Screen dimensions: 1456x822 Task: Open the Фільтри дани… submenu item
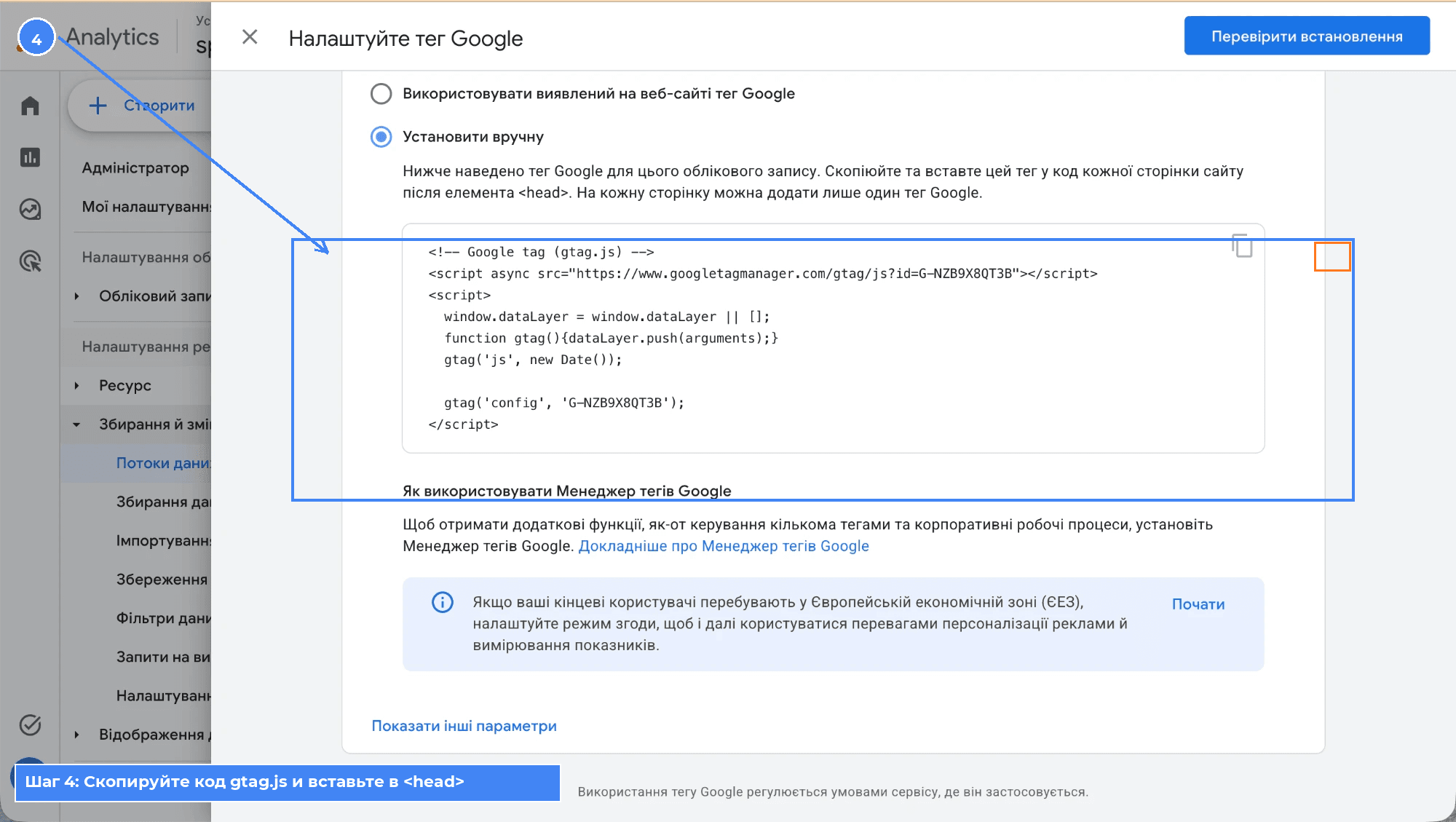[x=164, y=618]
